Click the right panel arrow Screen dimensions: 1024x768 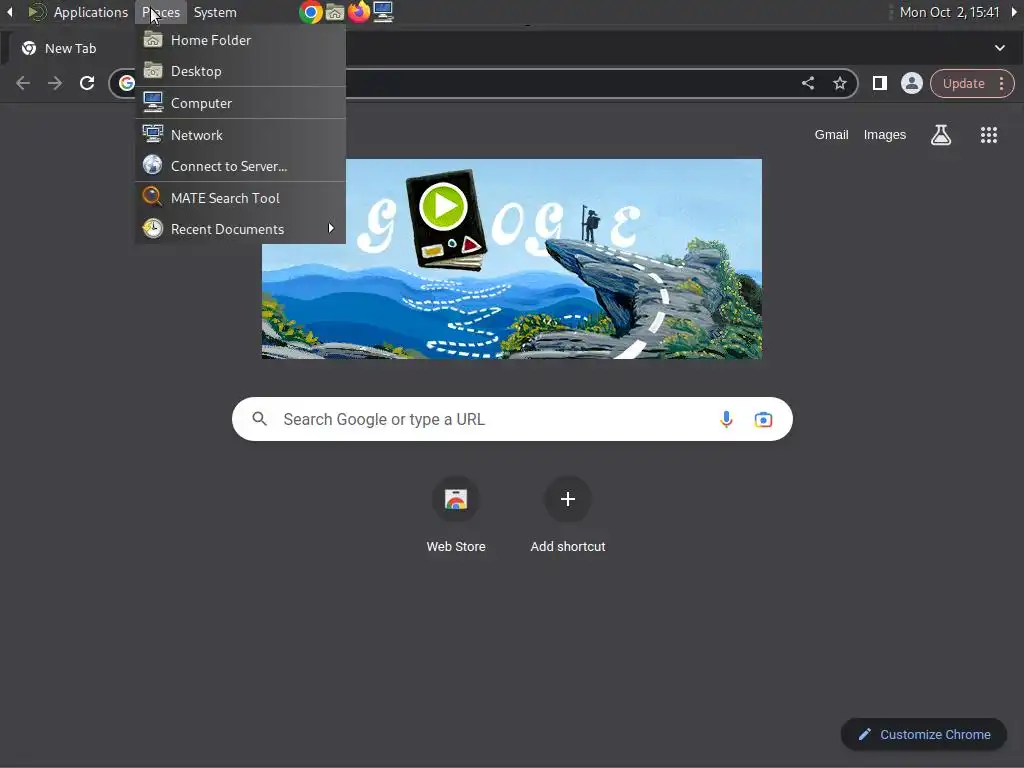[x=1014, y=12]
